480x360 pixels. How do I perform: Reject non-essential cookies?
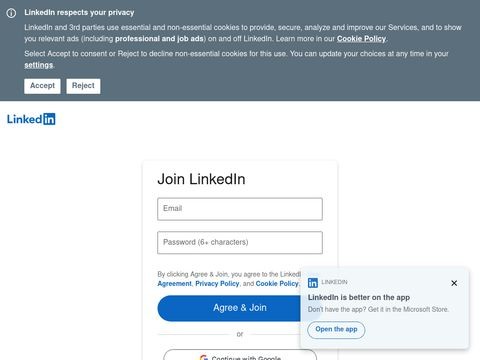83,86
